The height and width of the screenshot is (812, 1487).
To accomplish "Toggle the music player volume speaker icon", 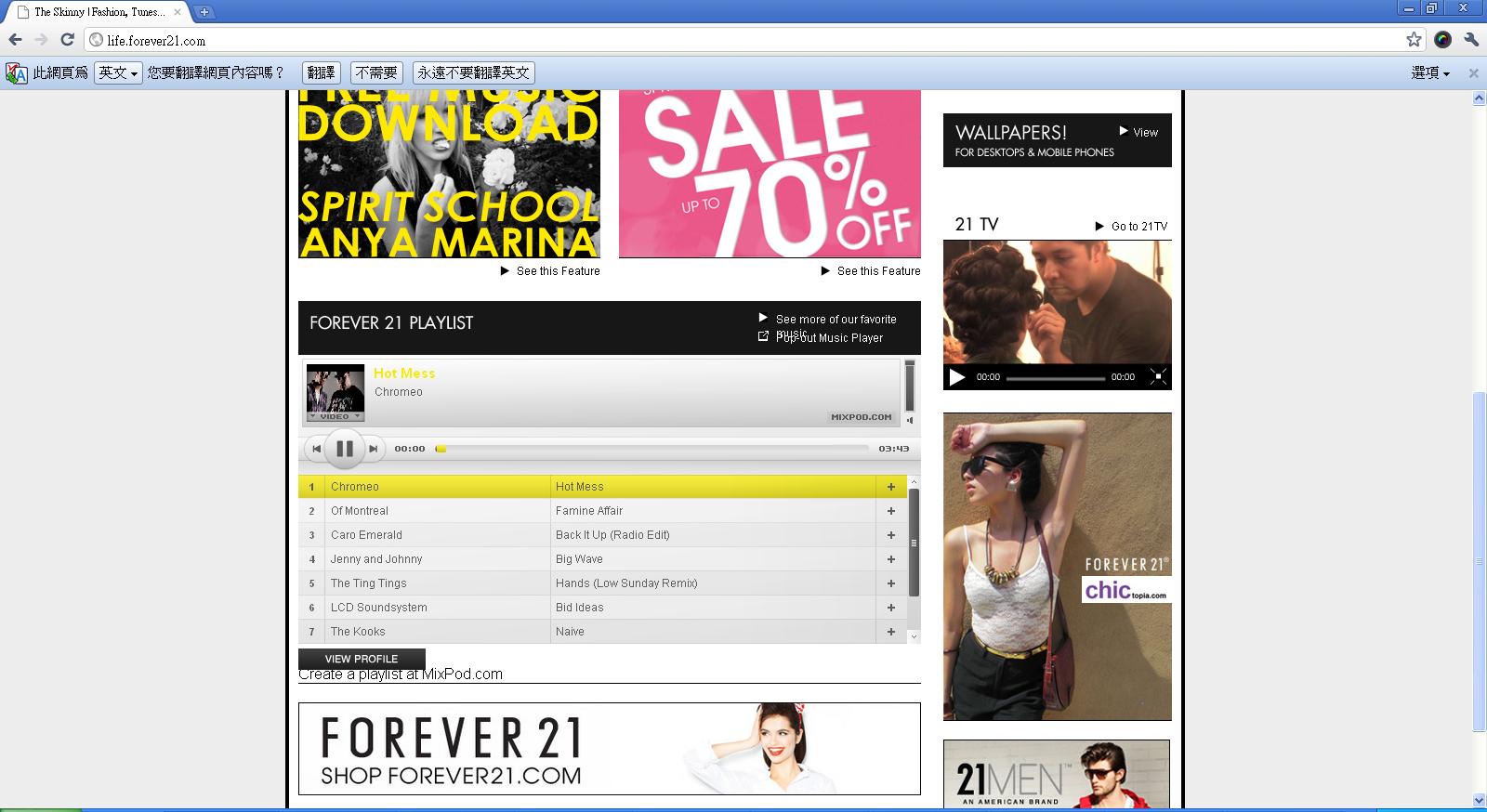I will pyautogui.click(x=910, y=420).
